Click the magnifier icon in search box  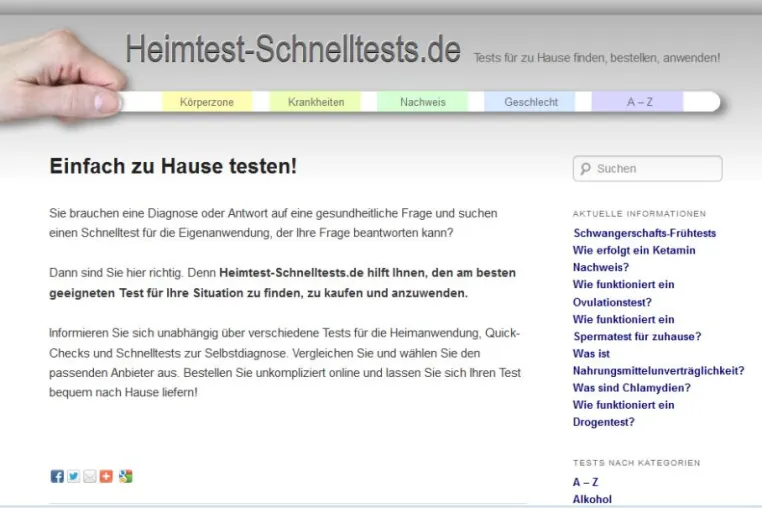(x=586, y=169)
